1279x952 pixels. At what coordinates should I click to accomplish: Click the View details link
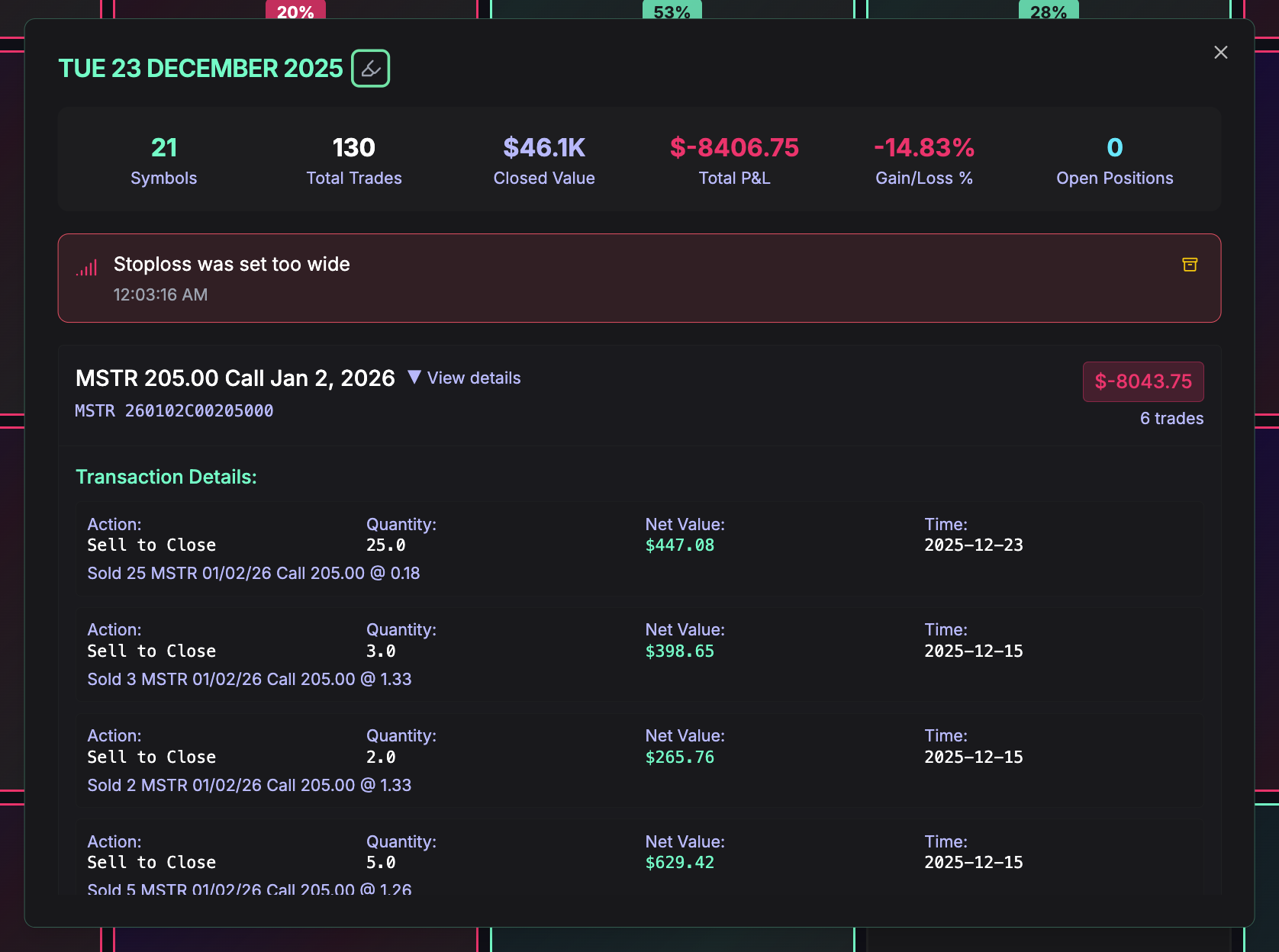click(x=474, y=378)
